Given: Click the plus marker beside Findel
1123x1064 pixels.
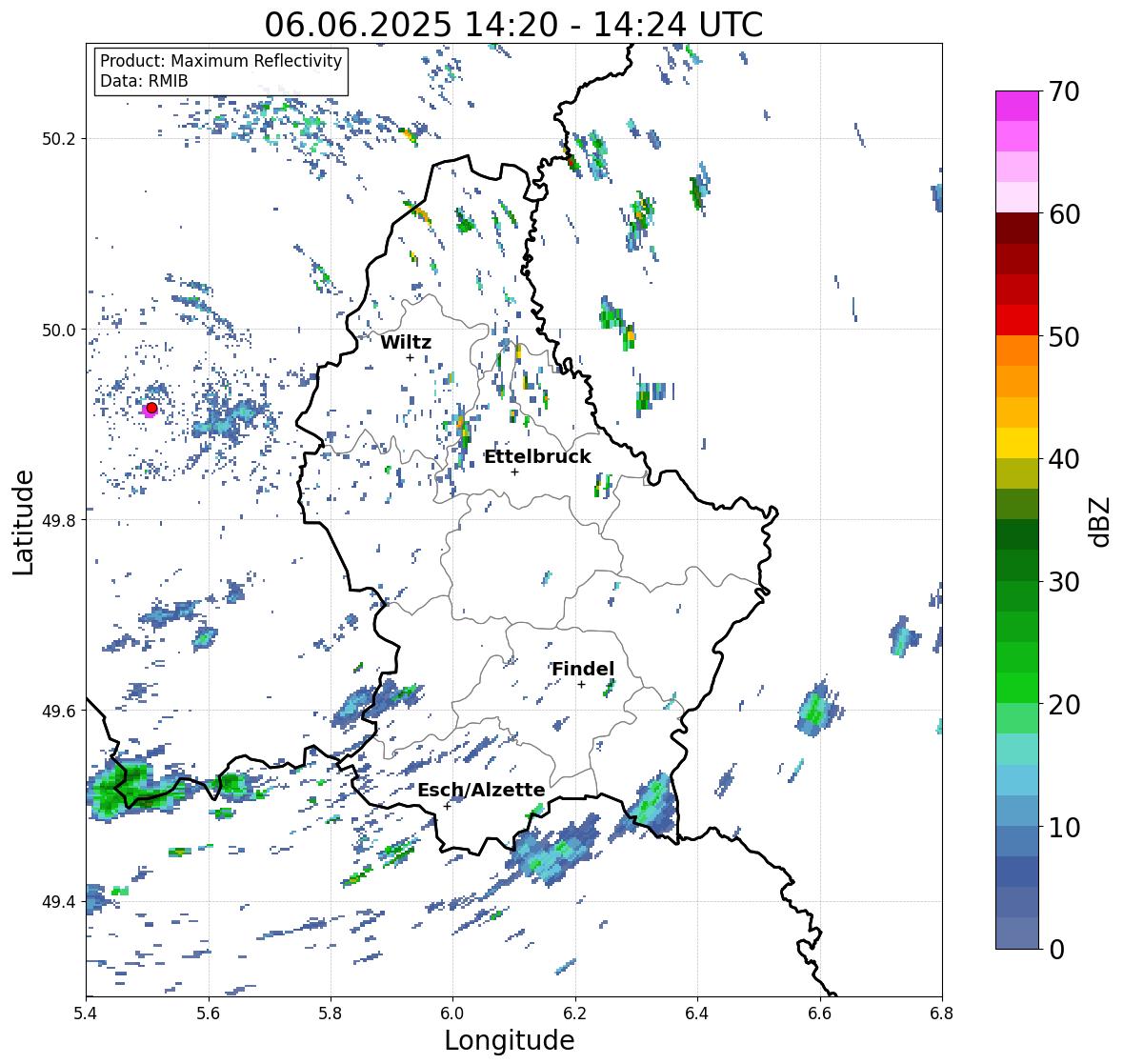Looking at the screenshot, I should (x=582, y=685).
